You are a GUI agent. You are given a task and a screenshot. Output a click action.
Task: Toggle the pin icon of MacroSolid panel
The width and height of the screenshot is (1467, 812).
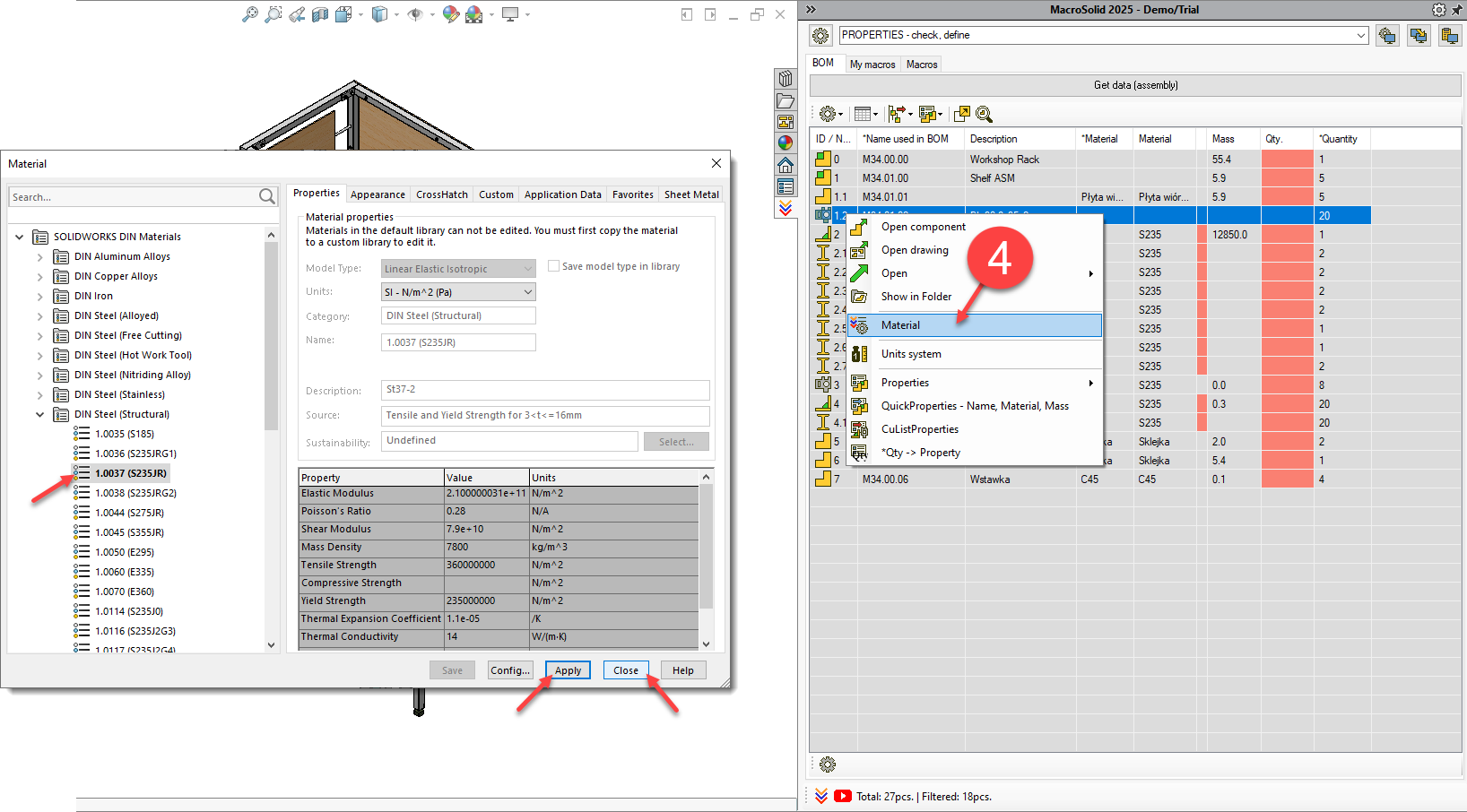coord(1457,10)
